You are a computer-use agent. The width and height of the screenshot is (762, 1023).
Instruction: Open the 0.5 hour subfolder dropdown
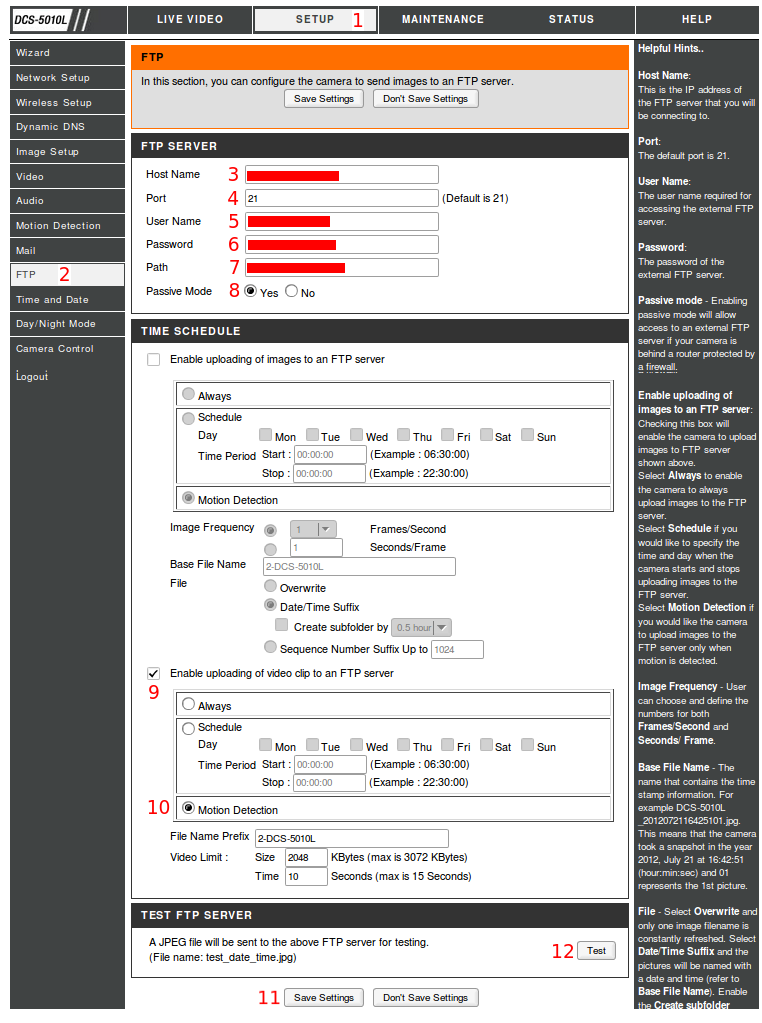coord(421,628)
